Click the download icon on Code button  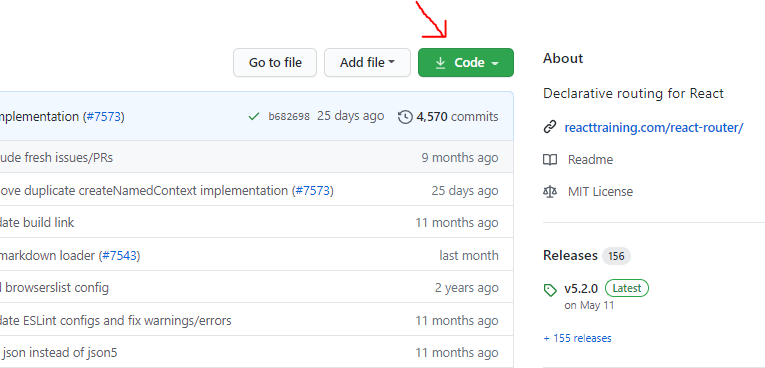click(x=440, y=63)
